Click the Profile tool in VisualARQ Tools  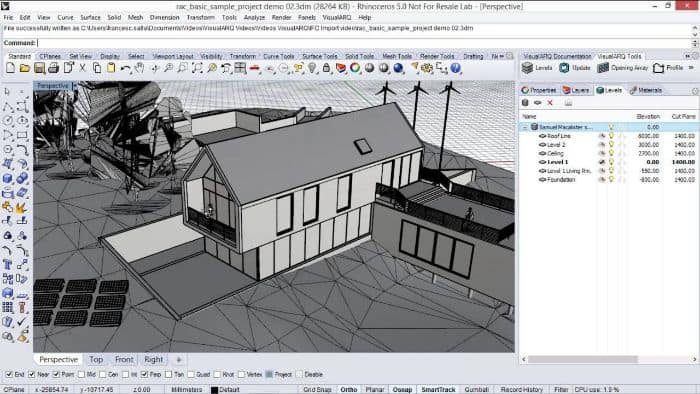point(668,68)
